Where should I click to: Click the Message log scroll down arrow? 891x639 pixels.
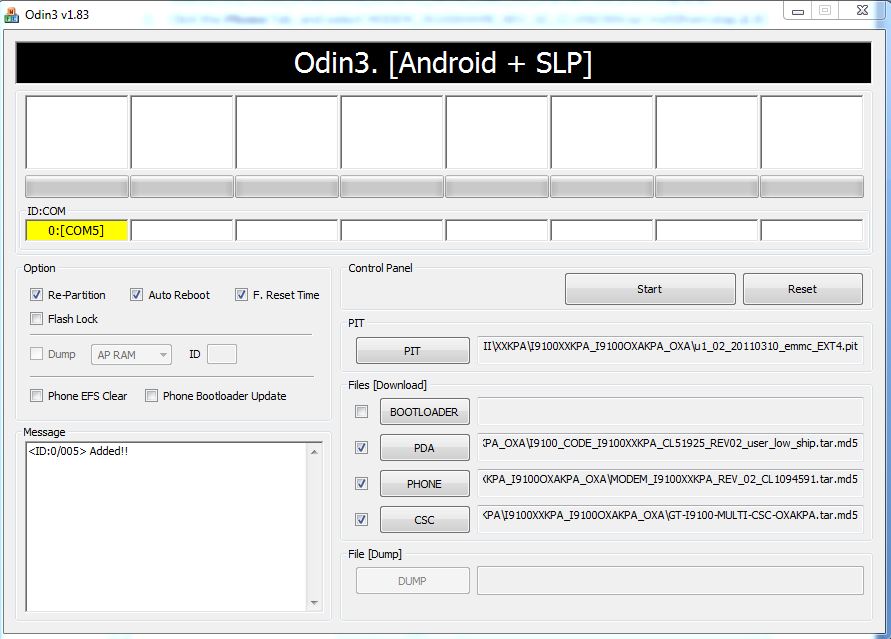coord(314,603)
